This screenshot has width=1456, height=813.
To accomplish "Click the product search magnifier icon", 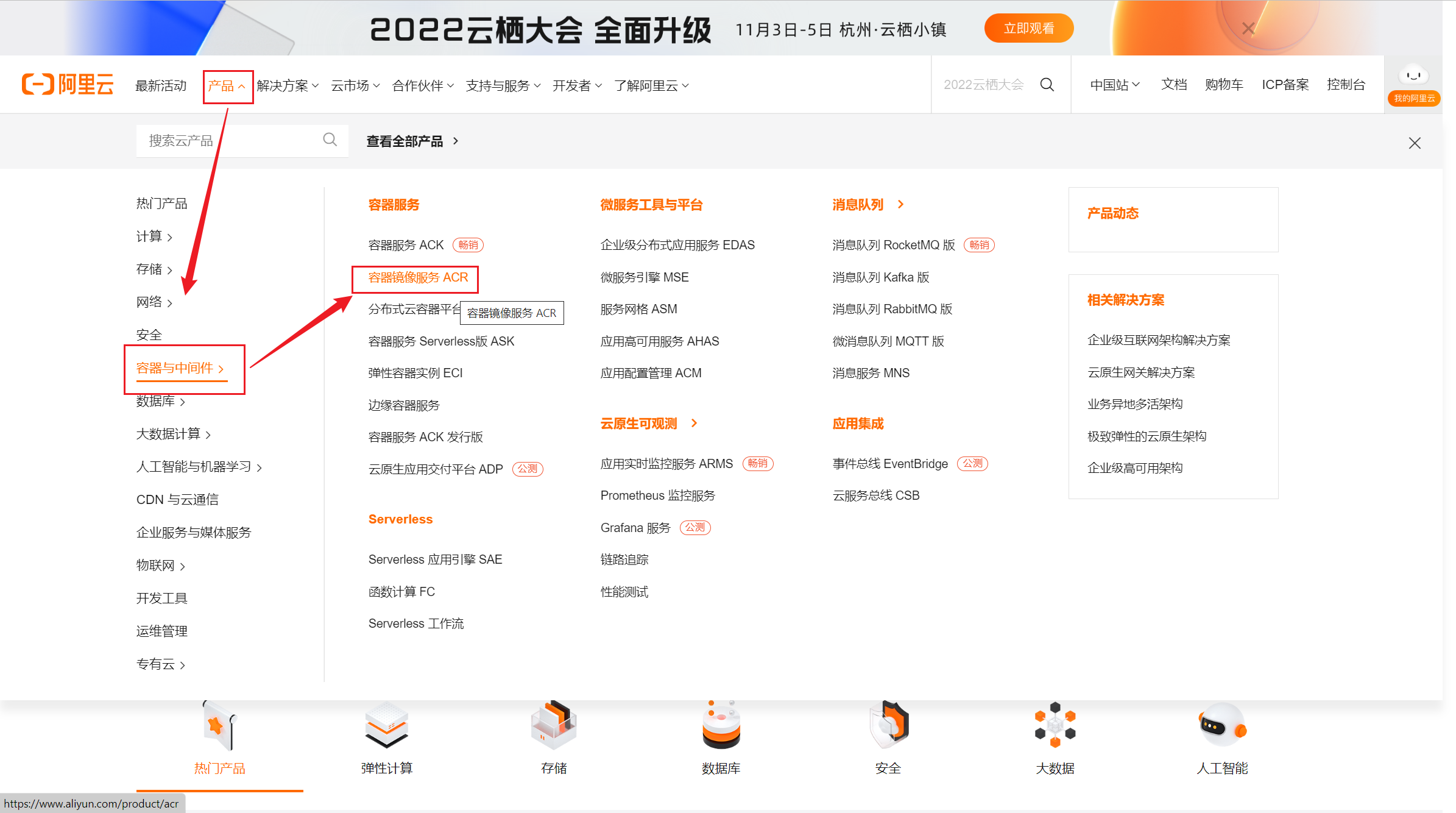I will coord(330,140).
